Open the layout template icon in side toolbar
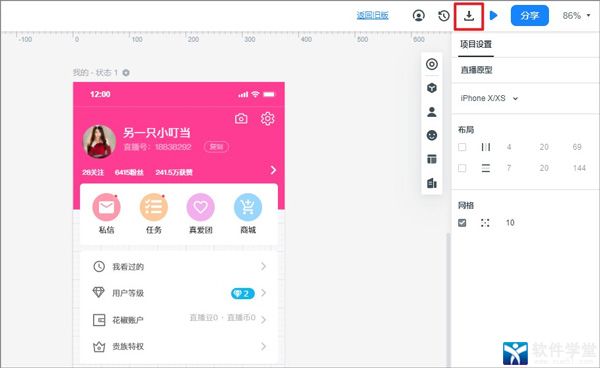600x368 pixels. (x=432, y=159)
